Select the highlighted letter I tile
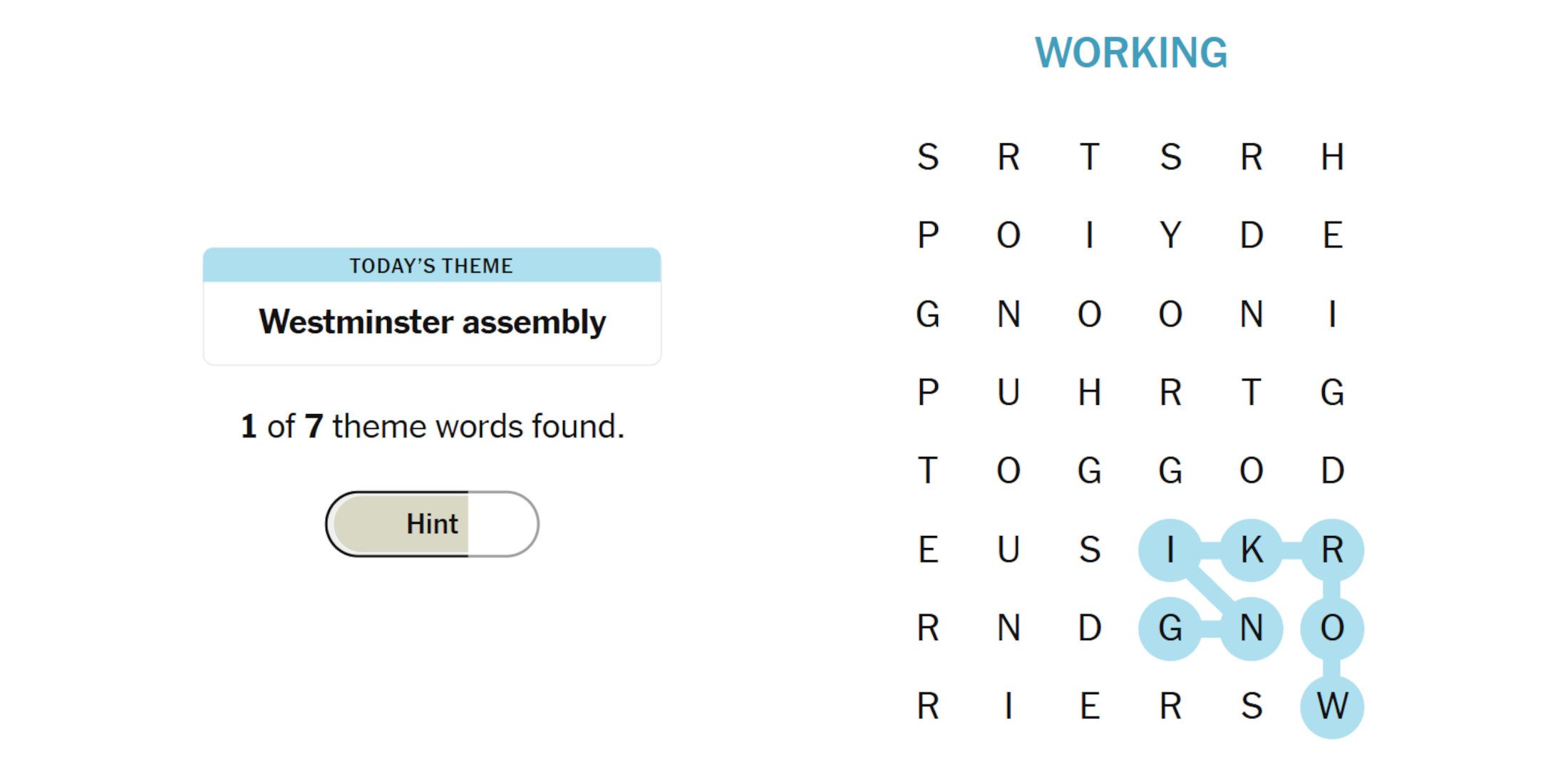The image size is (1568, 784). pos(1170,550)
